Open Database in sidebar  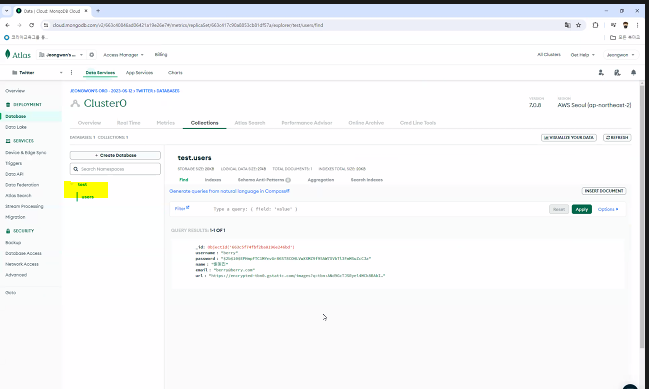16,116
